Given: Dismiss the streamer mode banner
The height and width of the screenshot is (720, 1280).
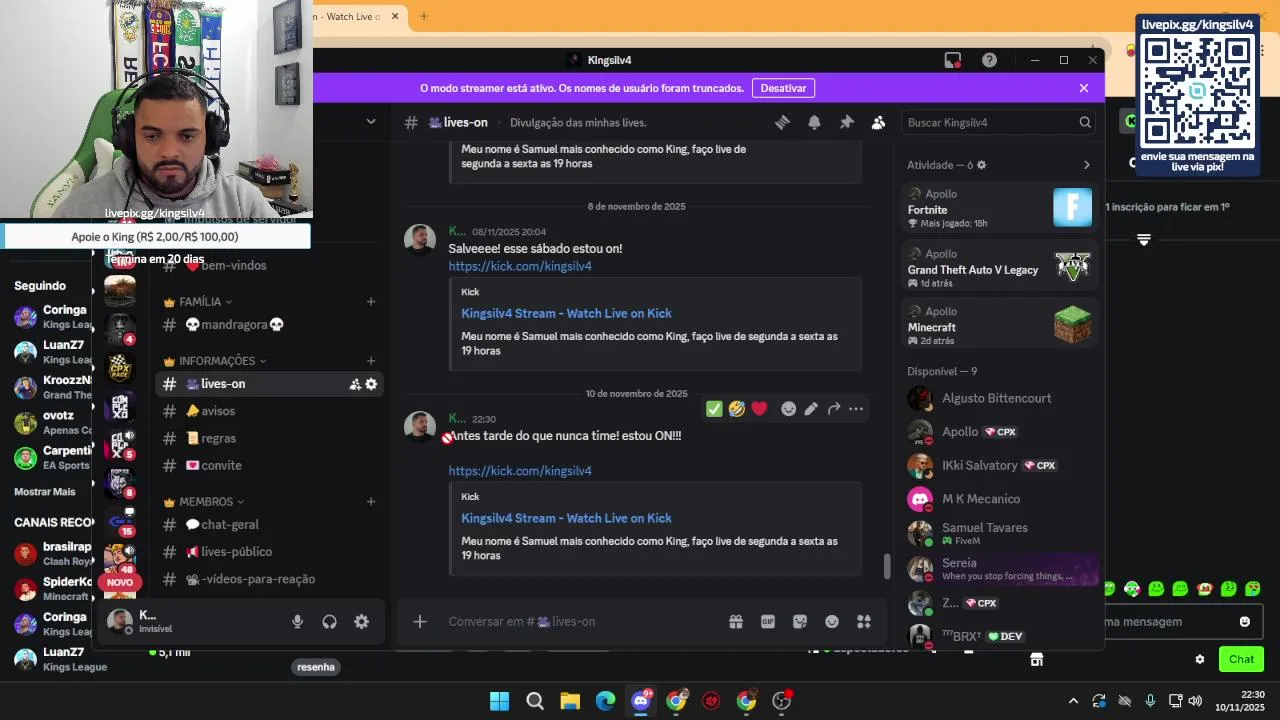Looking at the screenshot, I should (1083, 88).
